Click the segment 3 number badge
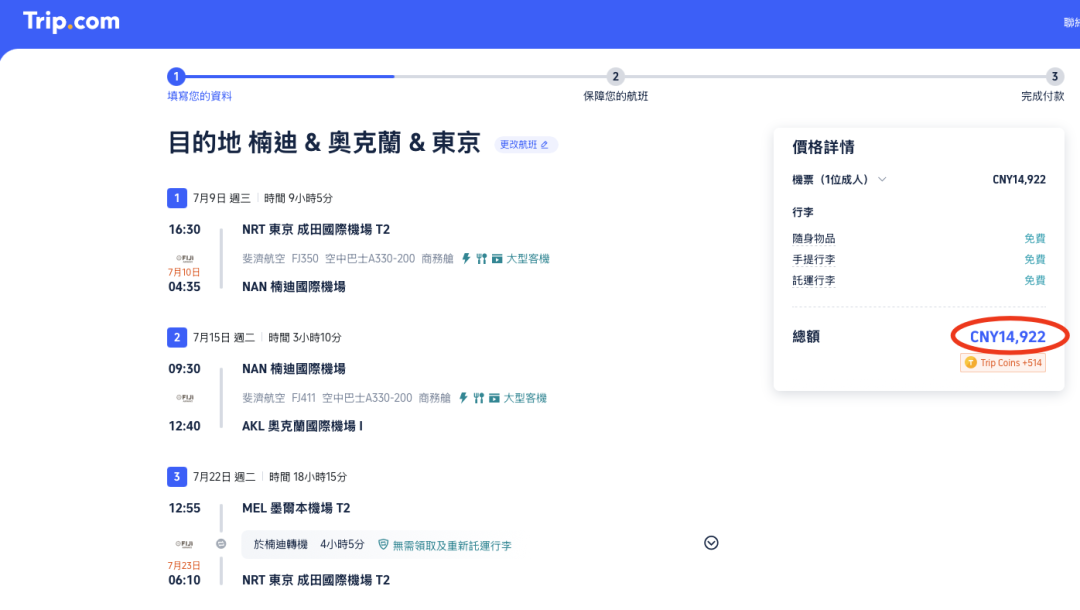The width and height of the screenshot is (1080, 610). 176,476
